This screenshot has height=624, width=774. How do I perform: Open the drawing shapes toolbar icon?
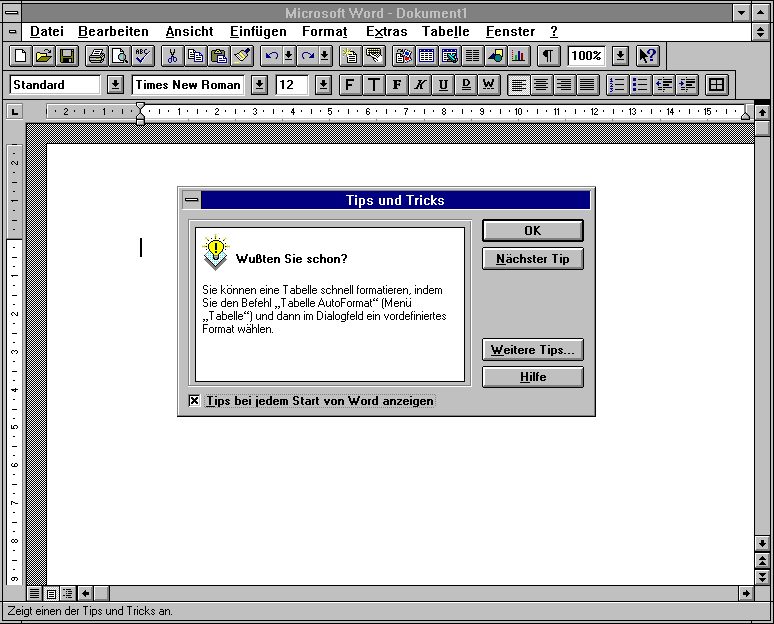[x=496, y=56]
